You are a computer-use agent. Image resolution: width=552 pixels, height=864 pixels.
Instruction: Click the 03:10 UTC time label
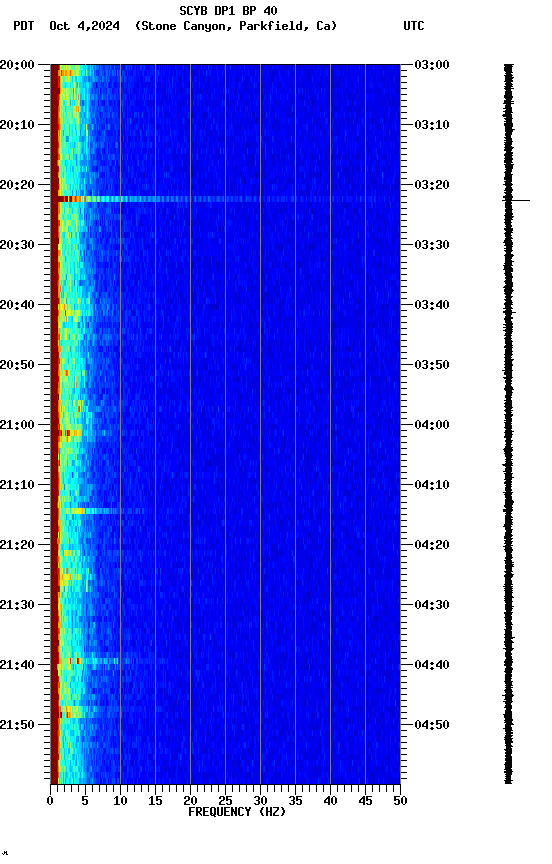click(x=432, y=125)
